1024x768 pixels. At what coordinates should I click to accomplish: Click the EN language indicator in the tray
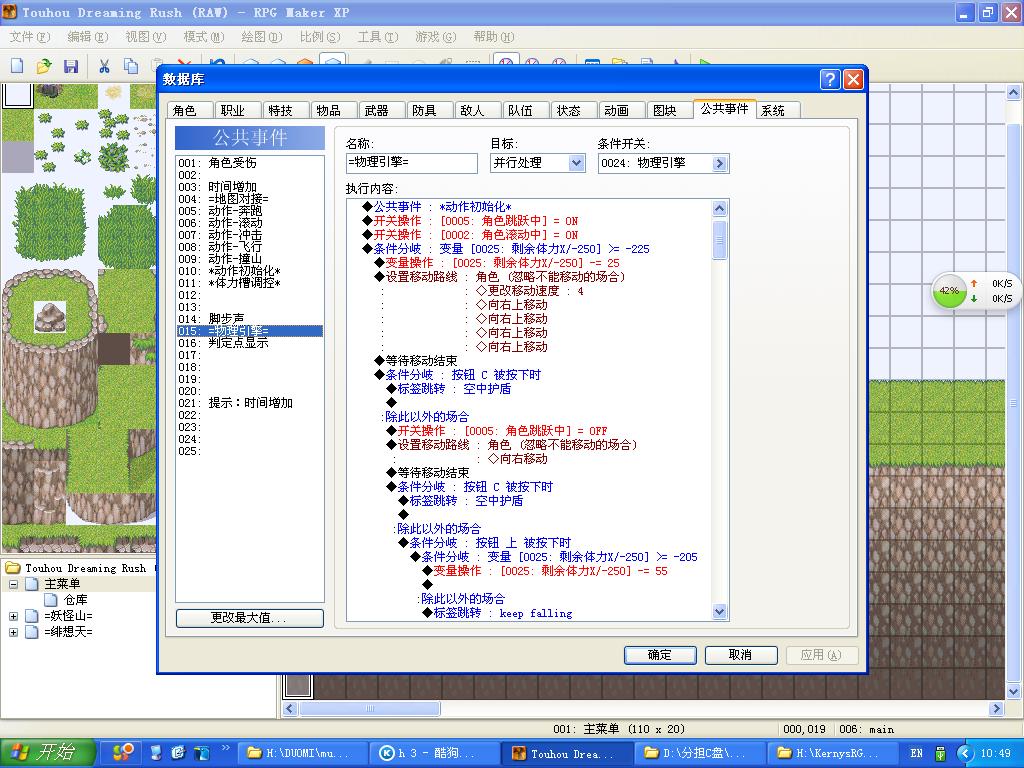click(x=916, y=753)
